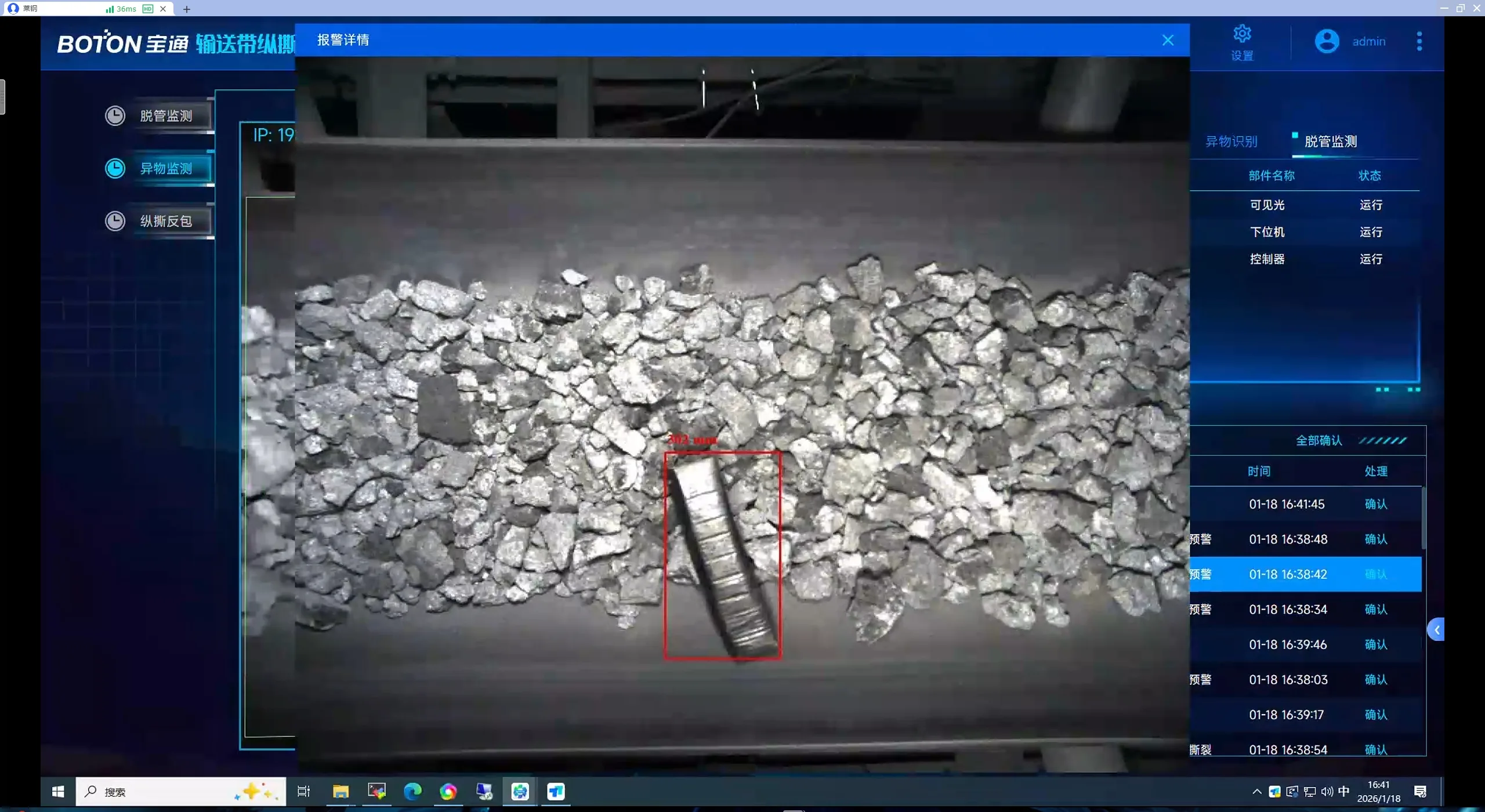Open File Explorer from the taskbar

pos(341,792)
